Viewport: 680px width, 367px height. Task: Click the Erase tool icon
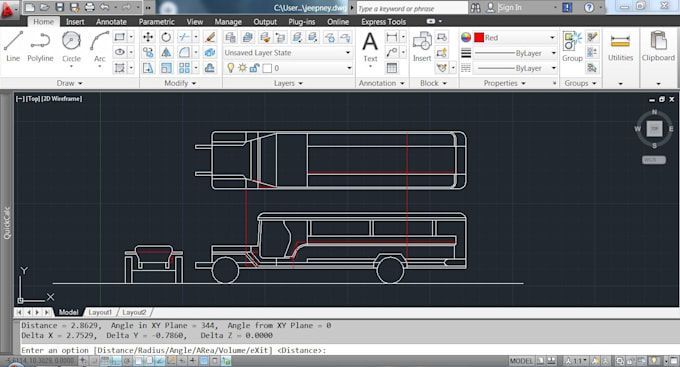pyautogui.click(x=210, y=37)
